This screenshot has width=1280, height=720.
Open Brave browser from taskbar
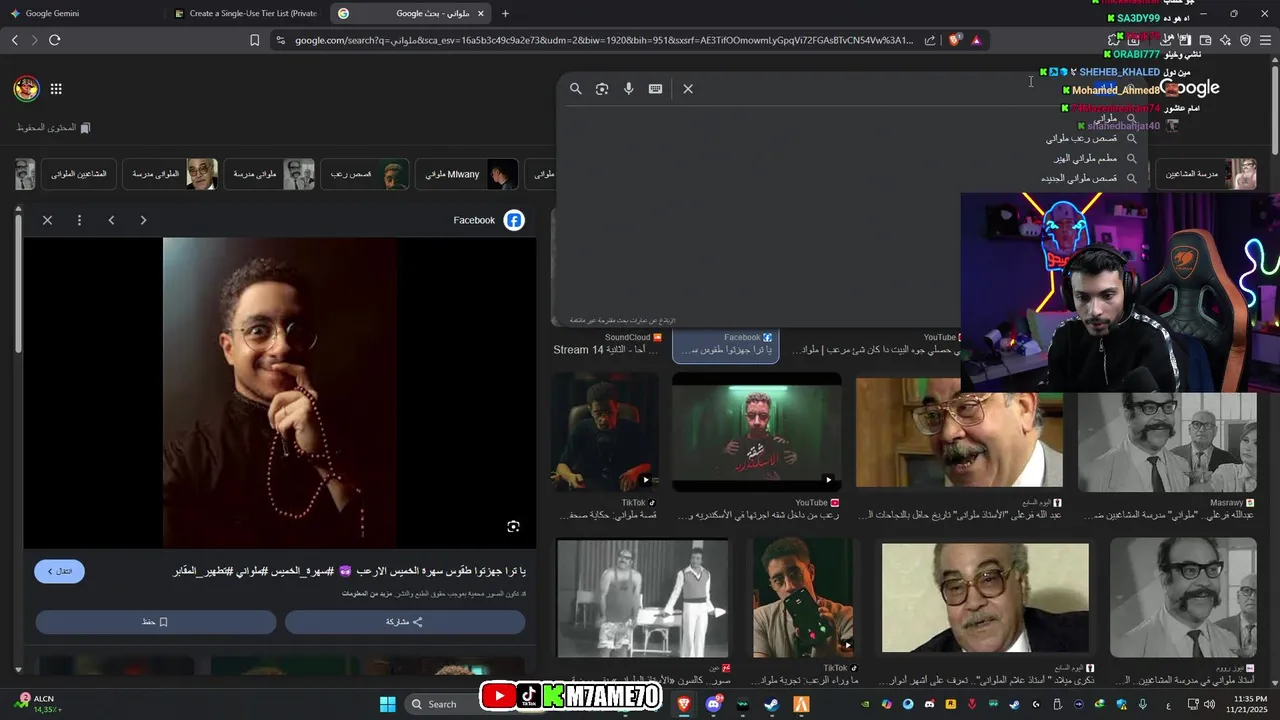(684, 704)
